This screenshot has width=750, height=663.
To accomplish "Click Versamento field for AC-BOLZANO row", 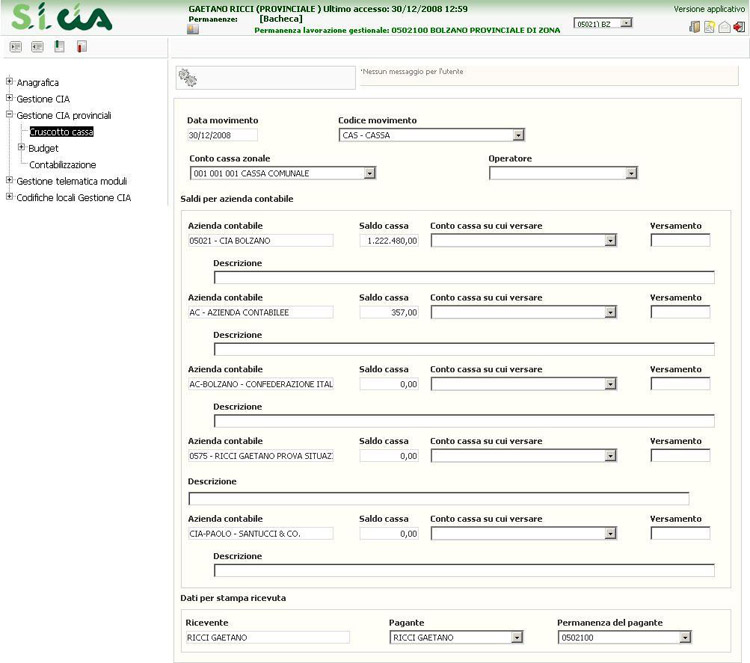I will pyautogui.click(x=680, y=384).
